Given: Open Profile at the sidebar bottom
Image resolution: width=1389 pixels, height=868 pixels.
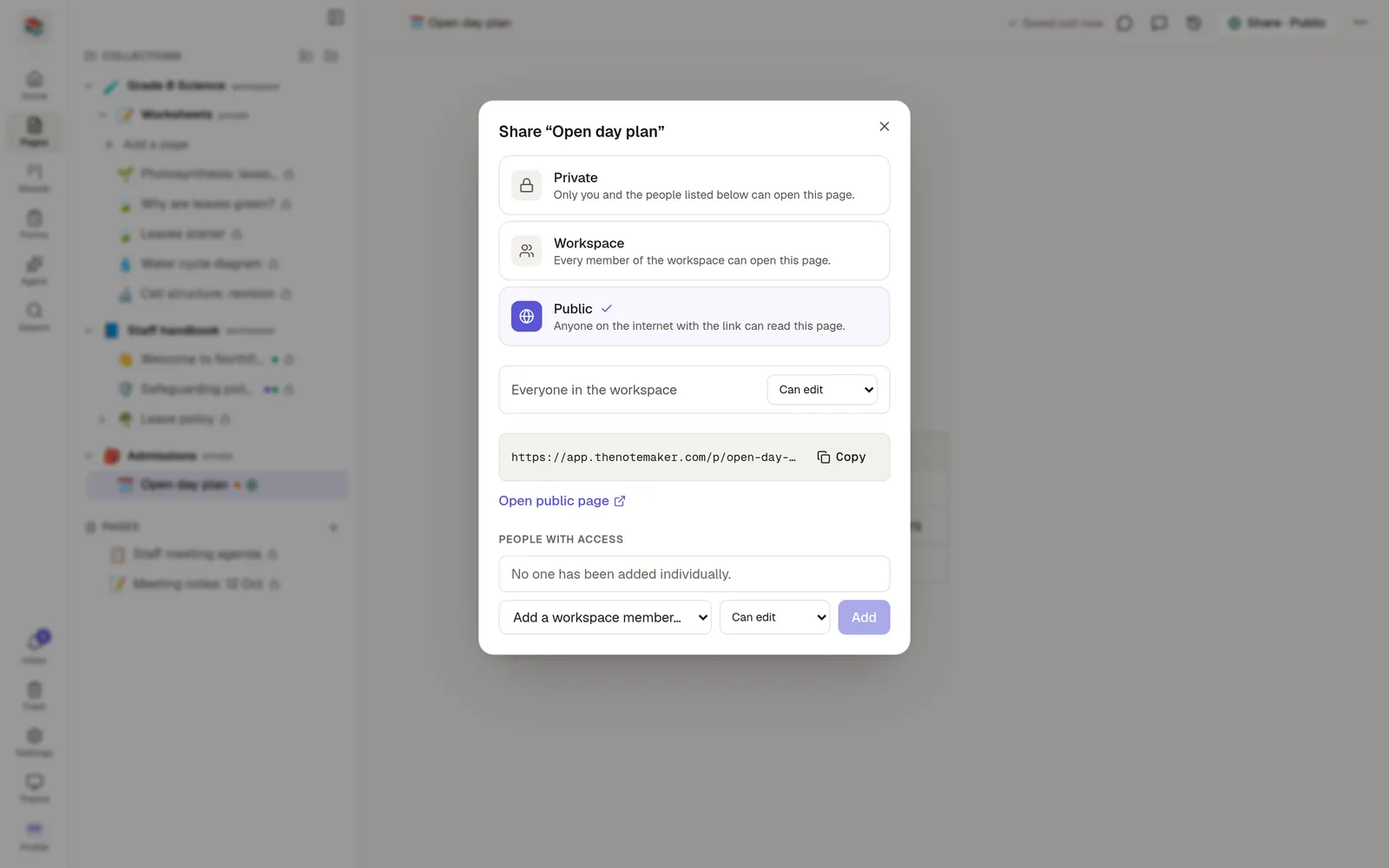Looking at the screenshot, I should coord(34,836).
